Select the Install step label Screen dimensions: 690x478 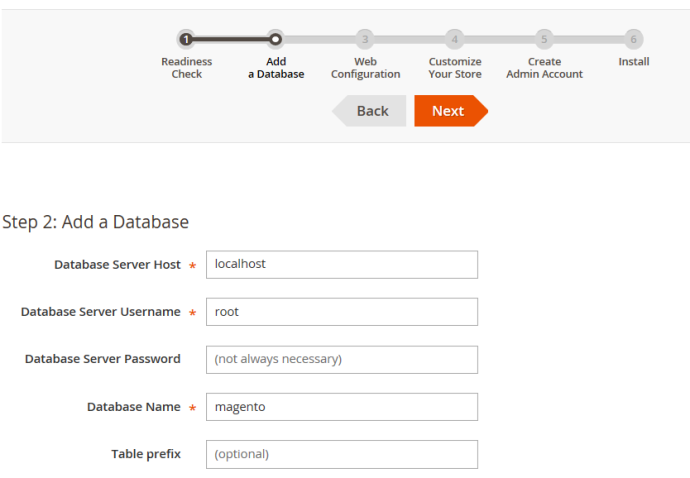pos(633,62)
